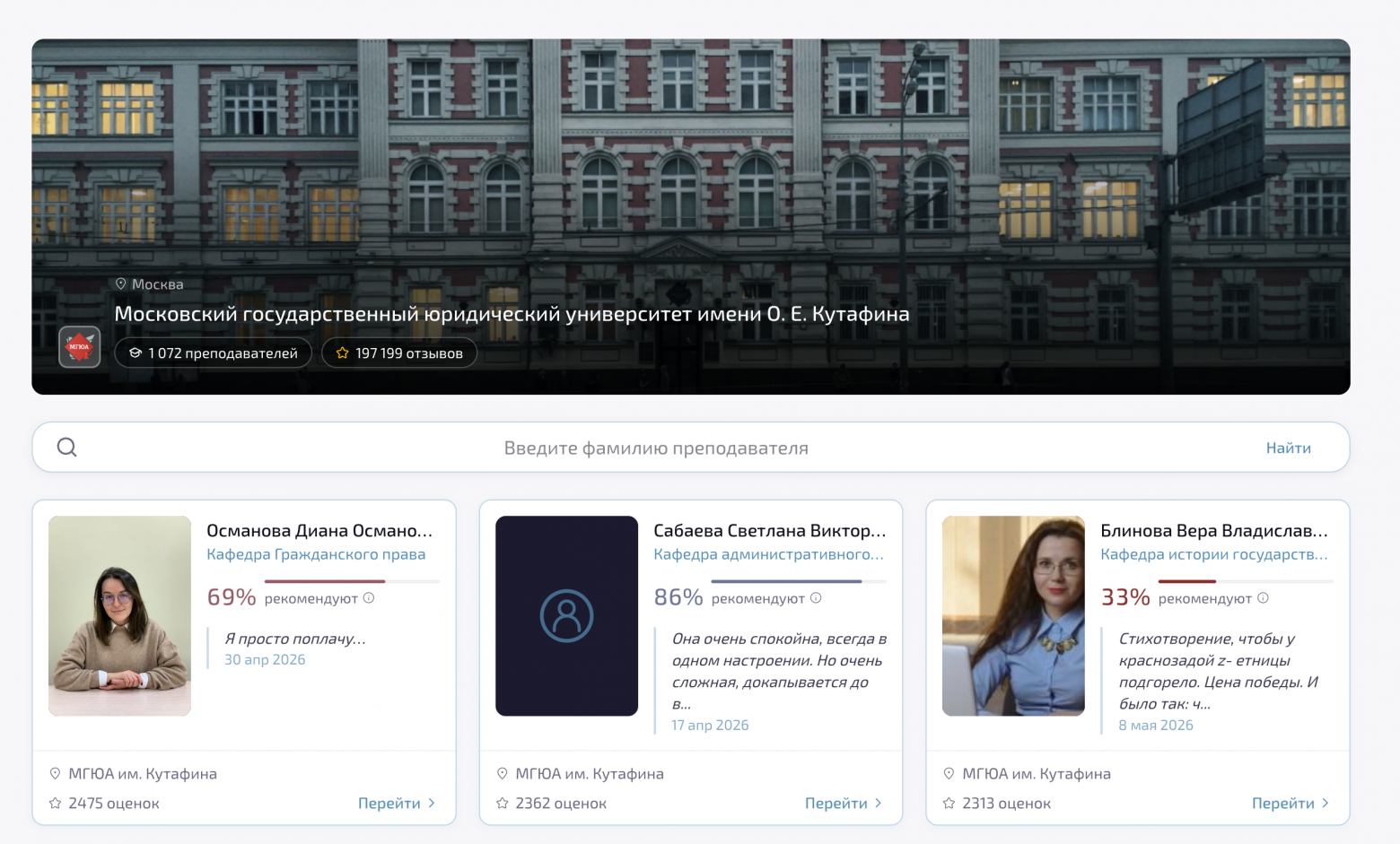Click review date 30 апр 2026

265,659
